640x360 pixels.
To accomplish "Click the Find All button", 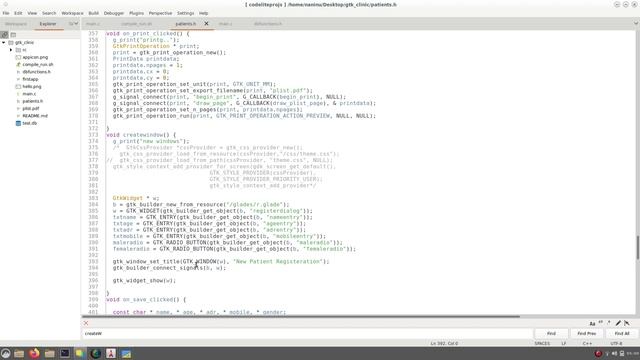I will [622, 333].
